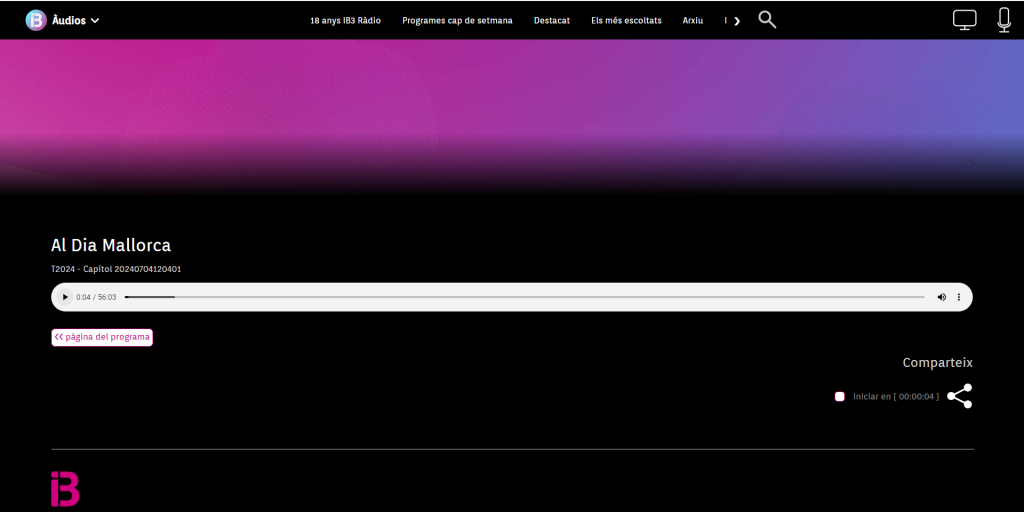1024x512 pixels.
Task: Go to 'Programes cap de setmana'
Action: (457, 20)
